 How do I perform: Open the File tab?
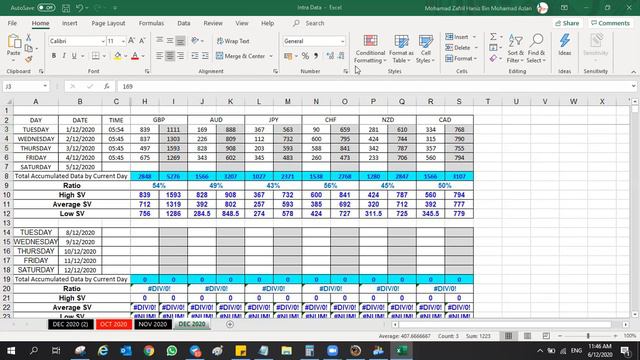click(12, 23)
